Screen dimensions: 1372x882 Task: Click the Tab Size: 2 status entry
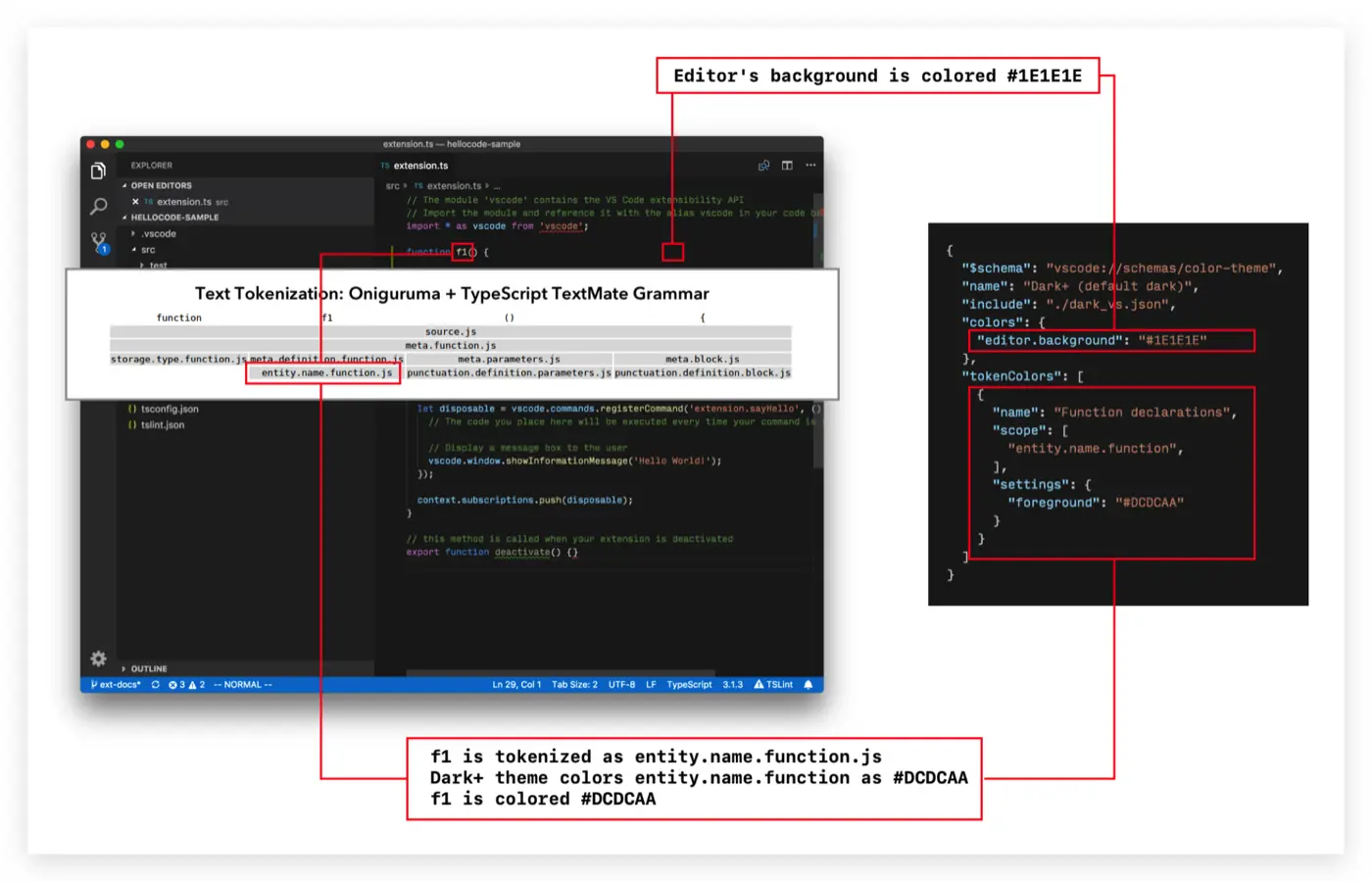coord(574,685)
